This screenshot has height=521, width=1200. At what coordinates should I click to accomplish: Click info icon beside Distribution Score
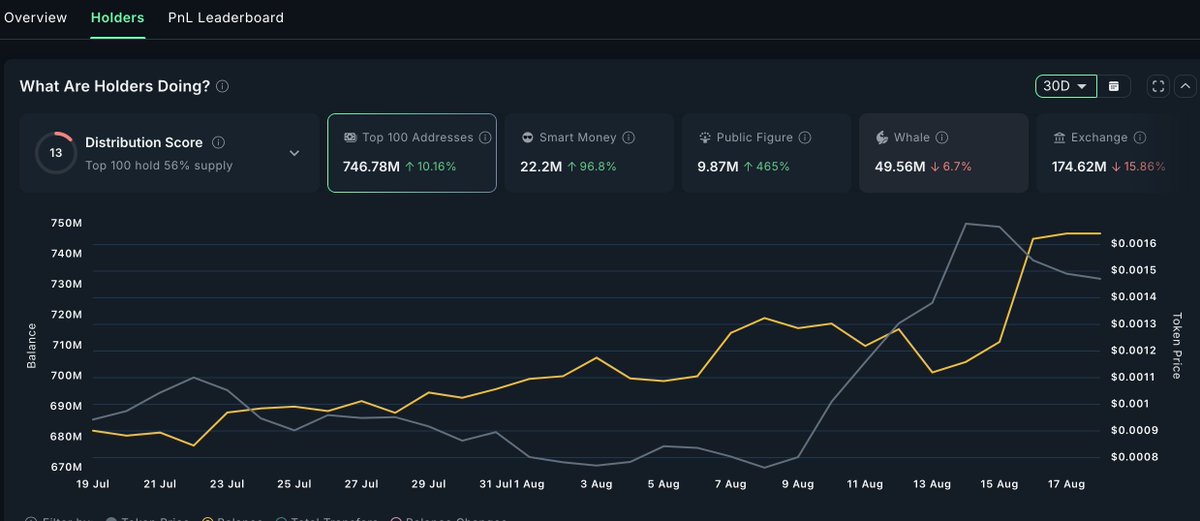coord(218,143)
